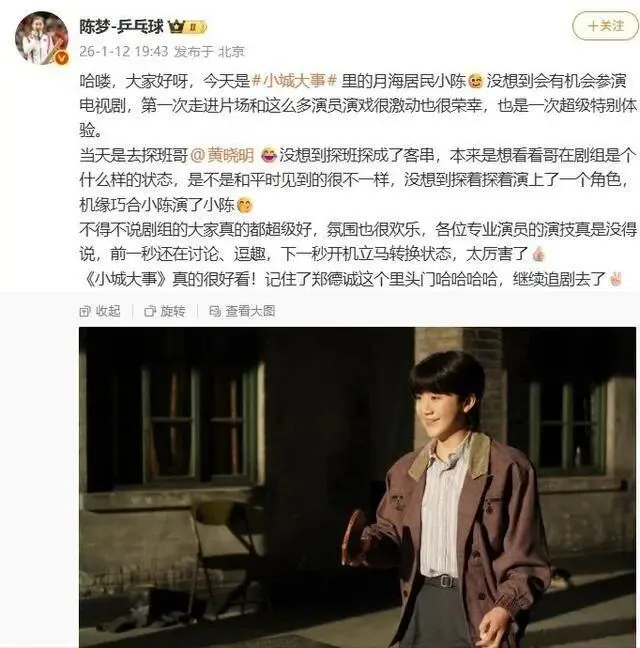The height and width of the screenshot is (648, 640).
Task: Click the victory hand emoji
Action: point(616,279)
